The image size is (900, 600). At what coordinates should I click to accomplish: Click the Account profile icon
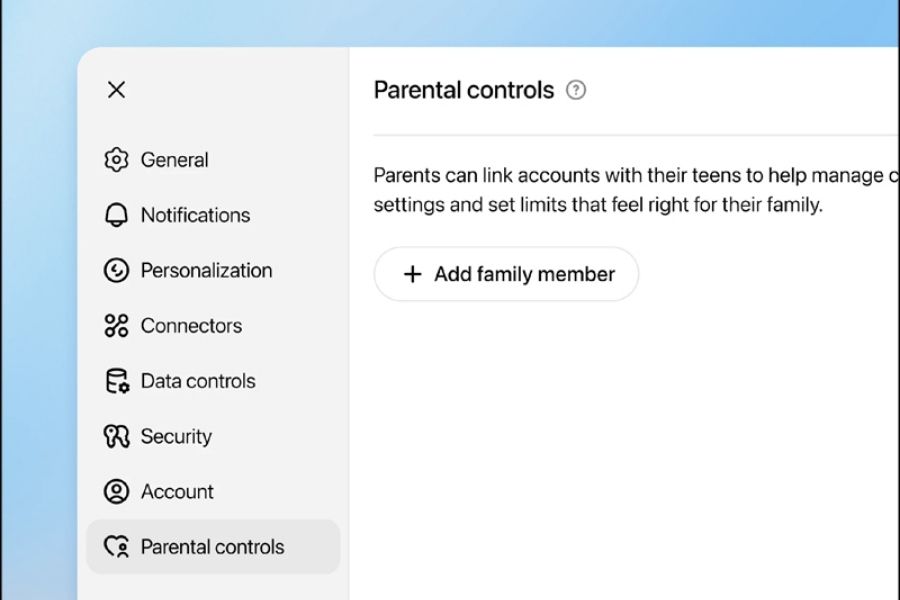[117, 492]
